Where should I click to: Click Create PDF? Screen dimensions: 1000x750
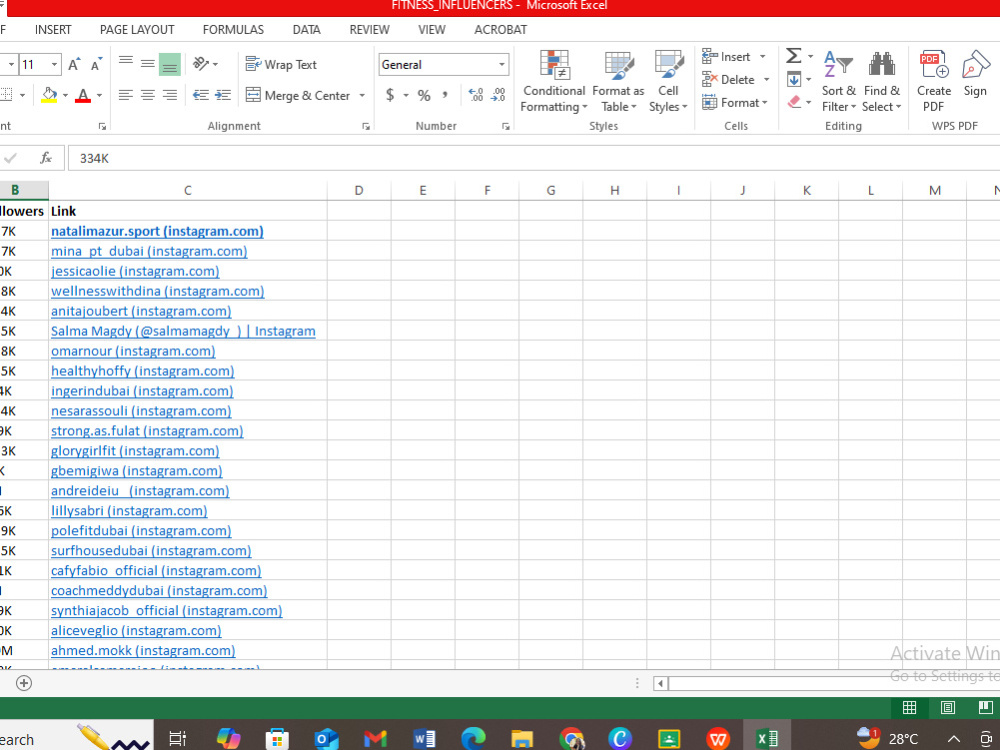pos(934,82)
